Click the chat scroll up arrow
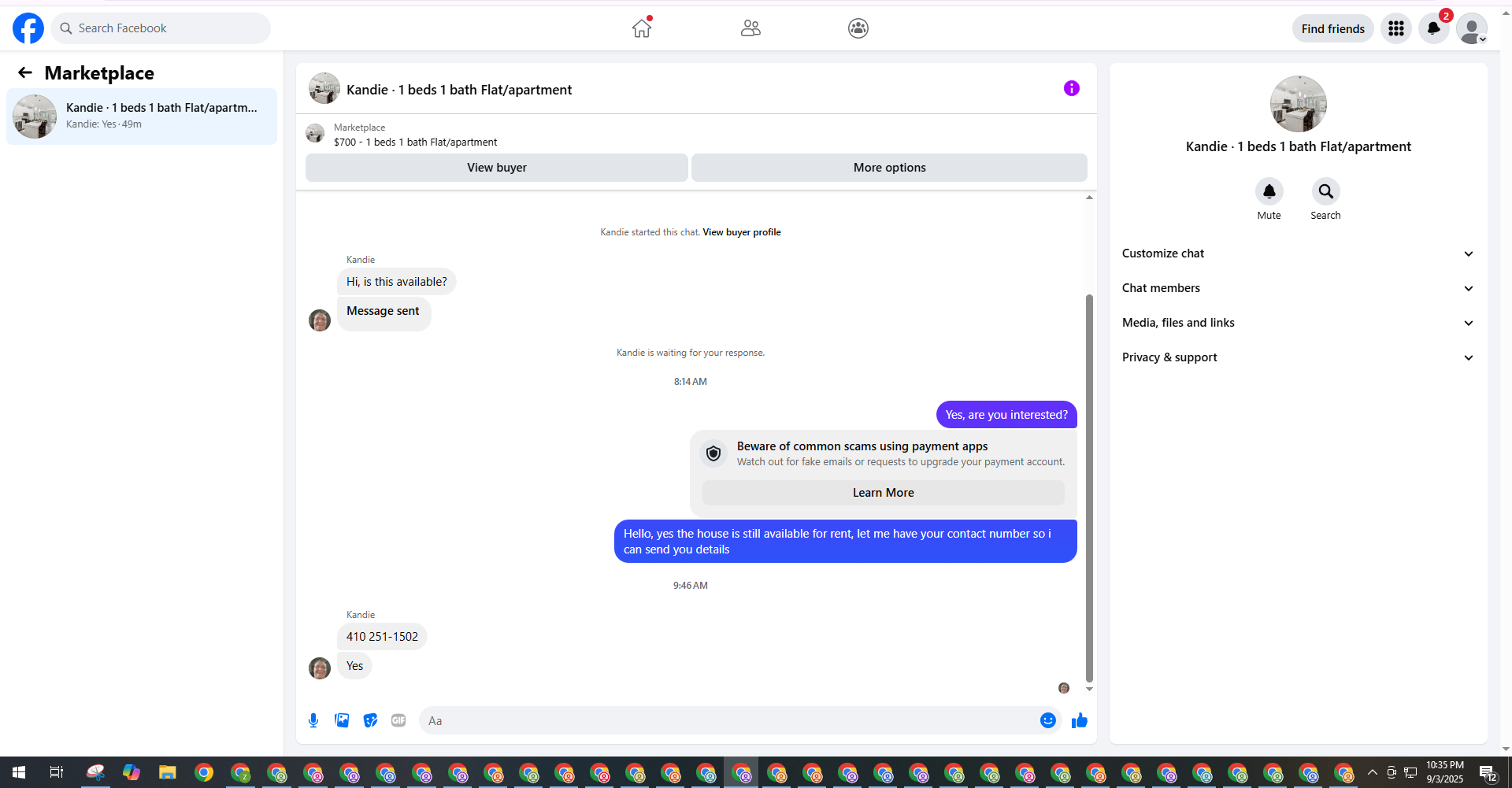The height and width of the screenshot is (788, 1512). [x=1089, y=198]
